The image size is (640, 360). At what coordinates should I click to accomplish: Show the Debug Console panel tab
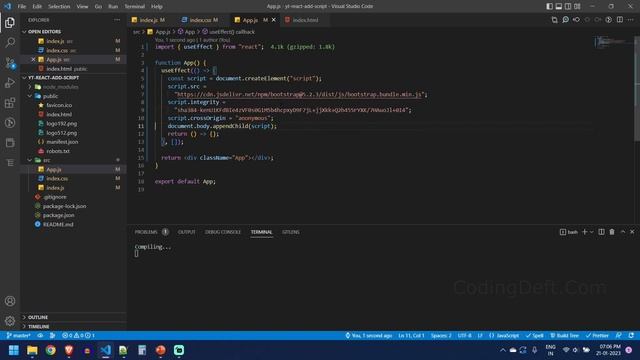pyautogui.click(x=223, y=232)
